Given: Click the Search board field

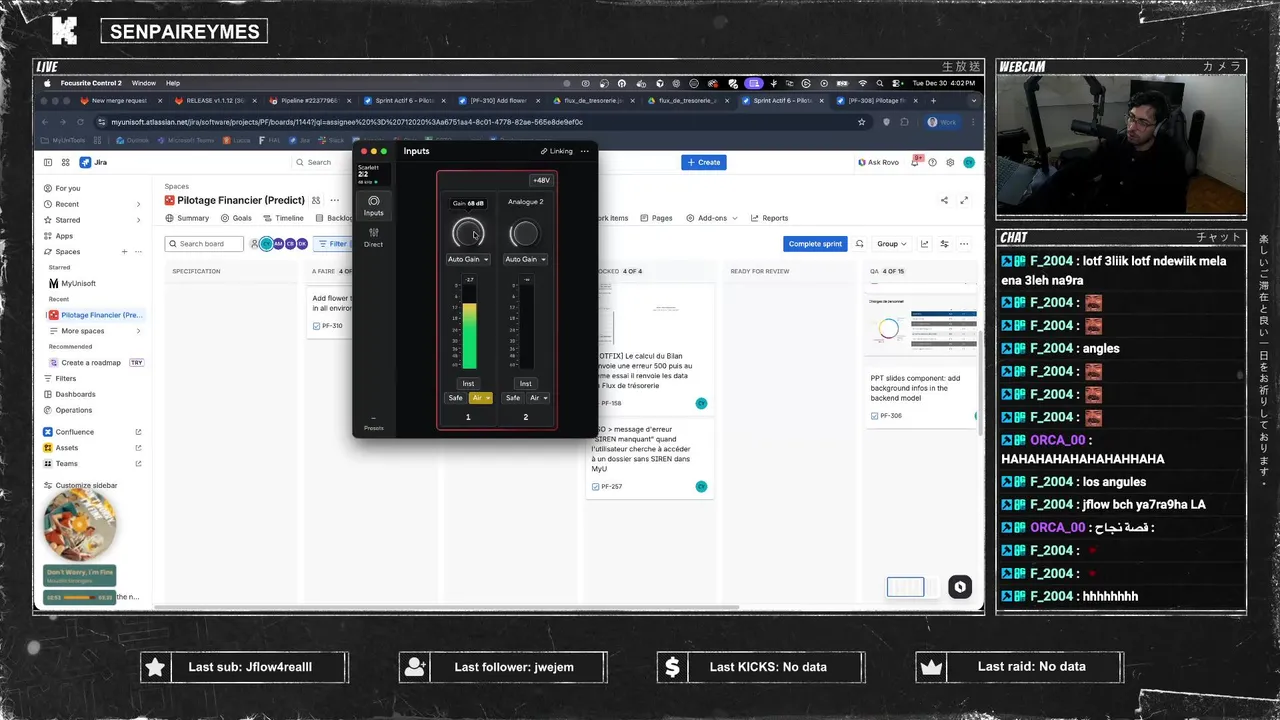Looking at the screenshot, I should pyautogui.click(x=205, y=244).
